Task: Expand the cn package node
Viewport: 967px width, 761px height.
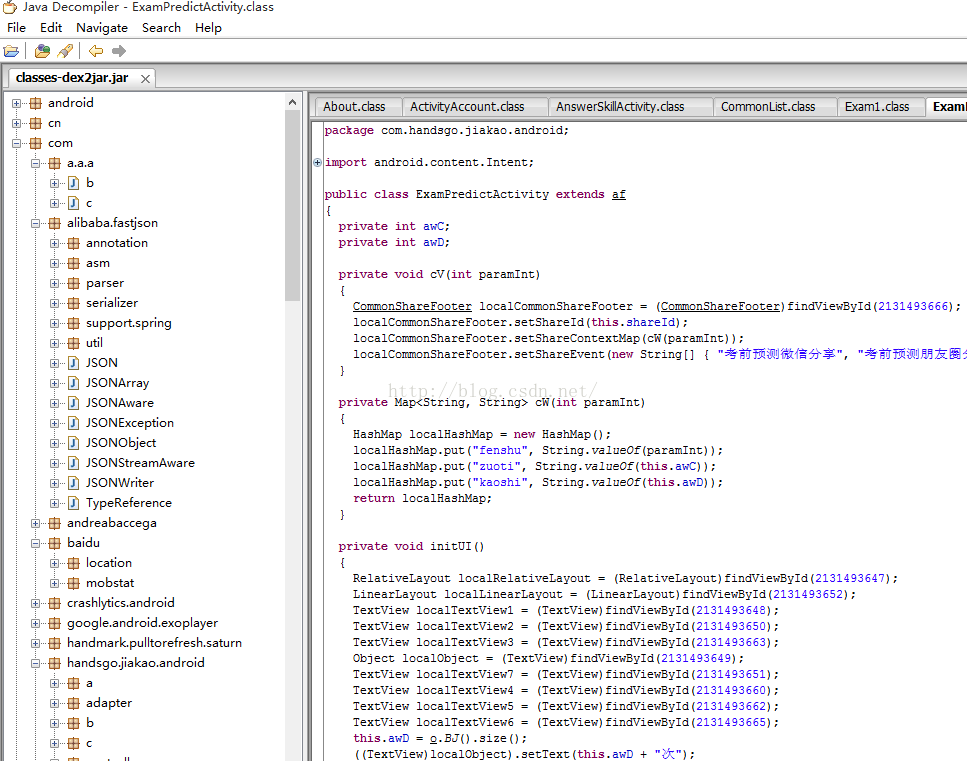Action: [x=17, y=123]
